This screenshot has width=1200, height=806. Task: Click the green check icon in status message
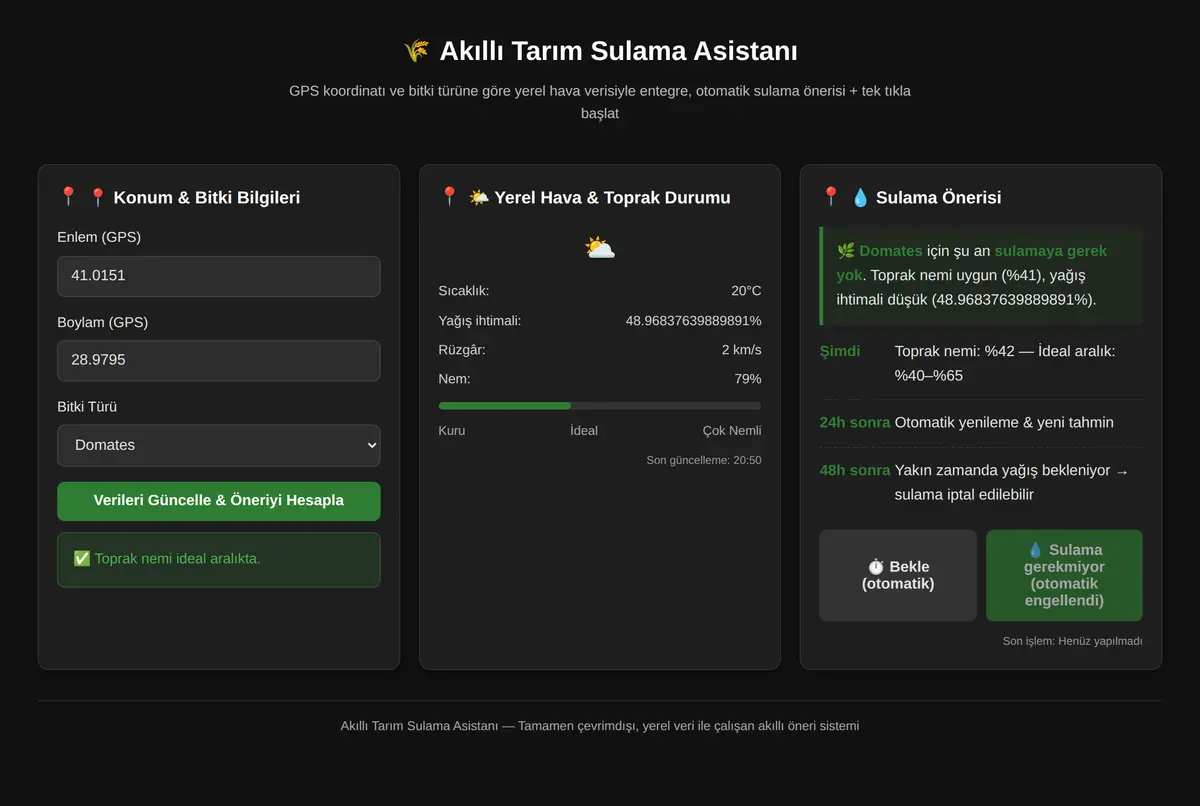(82, 558)
